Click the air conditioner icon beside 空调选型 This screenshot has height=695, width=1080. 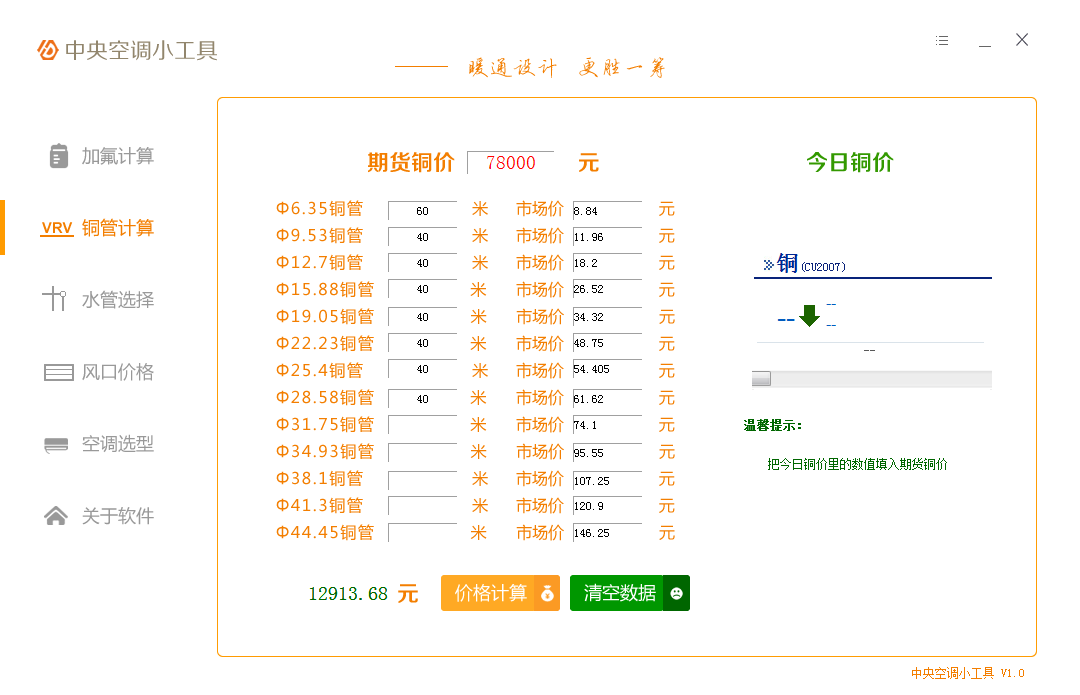coord(56,444)
